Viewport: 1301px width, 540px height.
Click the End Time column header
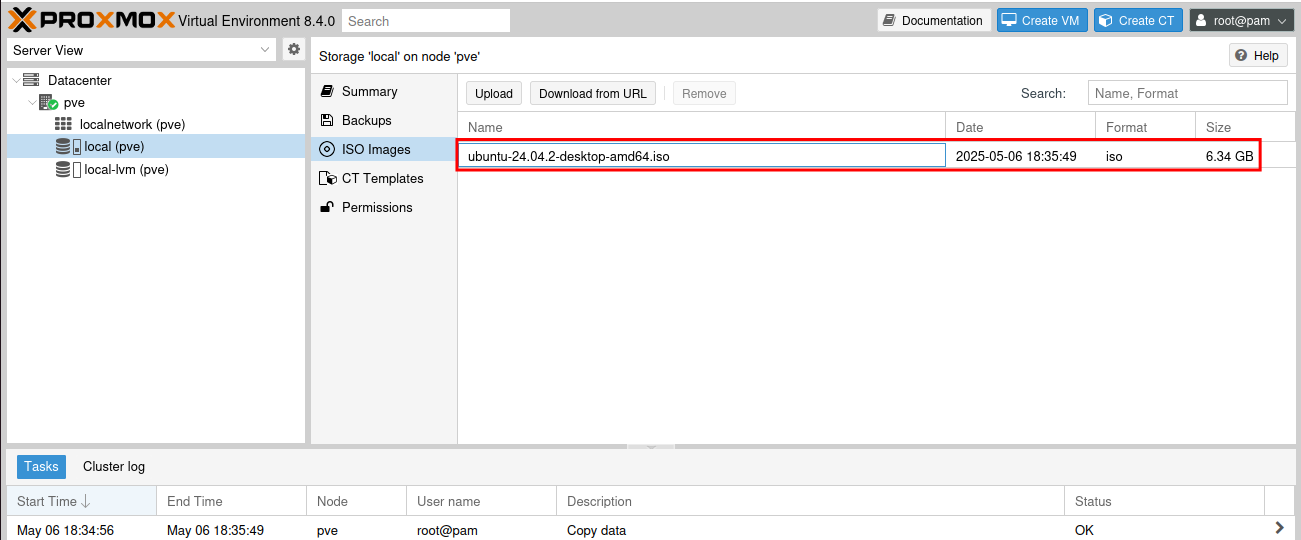(232, 501)
